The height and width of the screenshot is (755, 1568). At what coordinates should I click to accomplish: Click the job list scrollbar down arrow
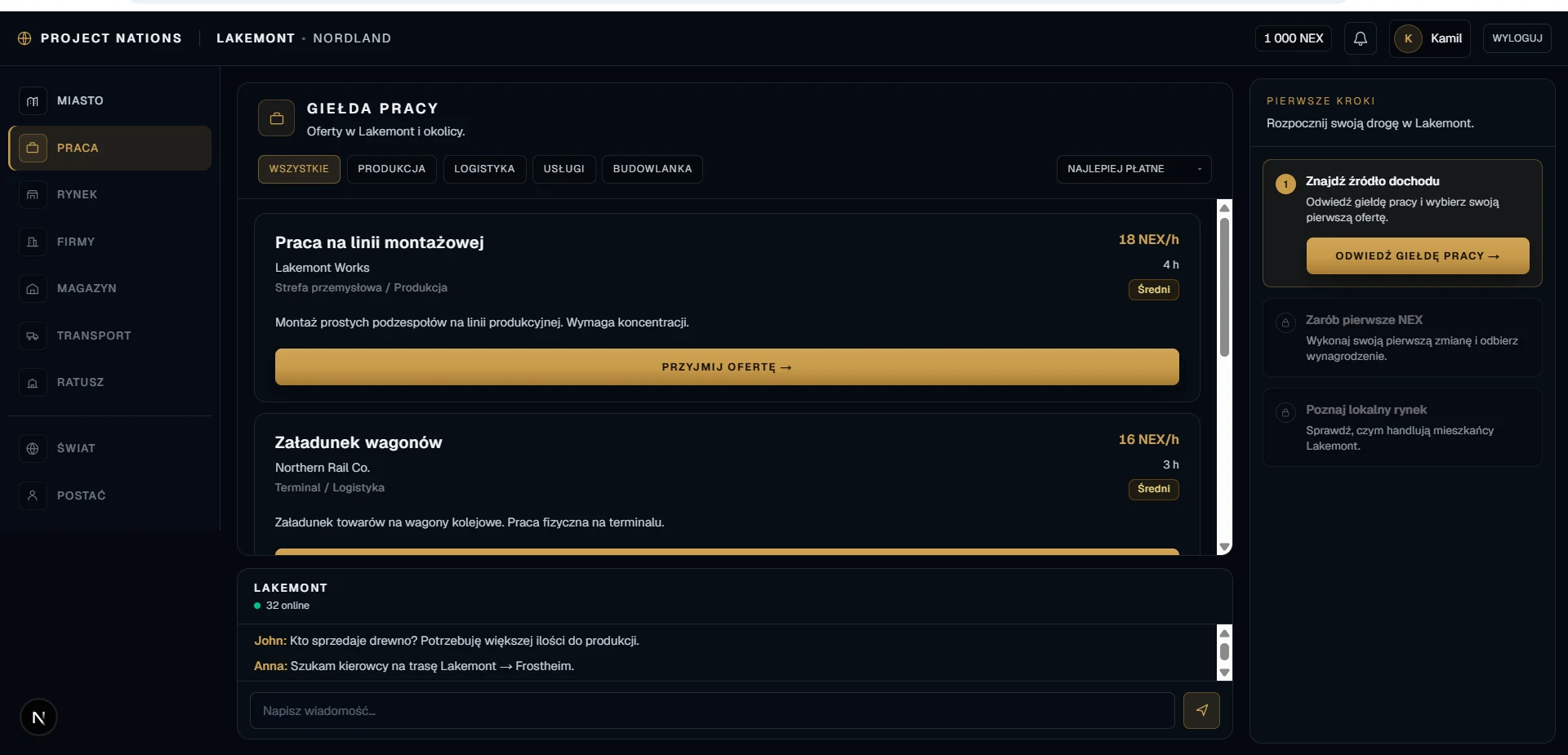coord(1224,547)
